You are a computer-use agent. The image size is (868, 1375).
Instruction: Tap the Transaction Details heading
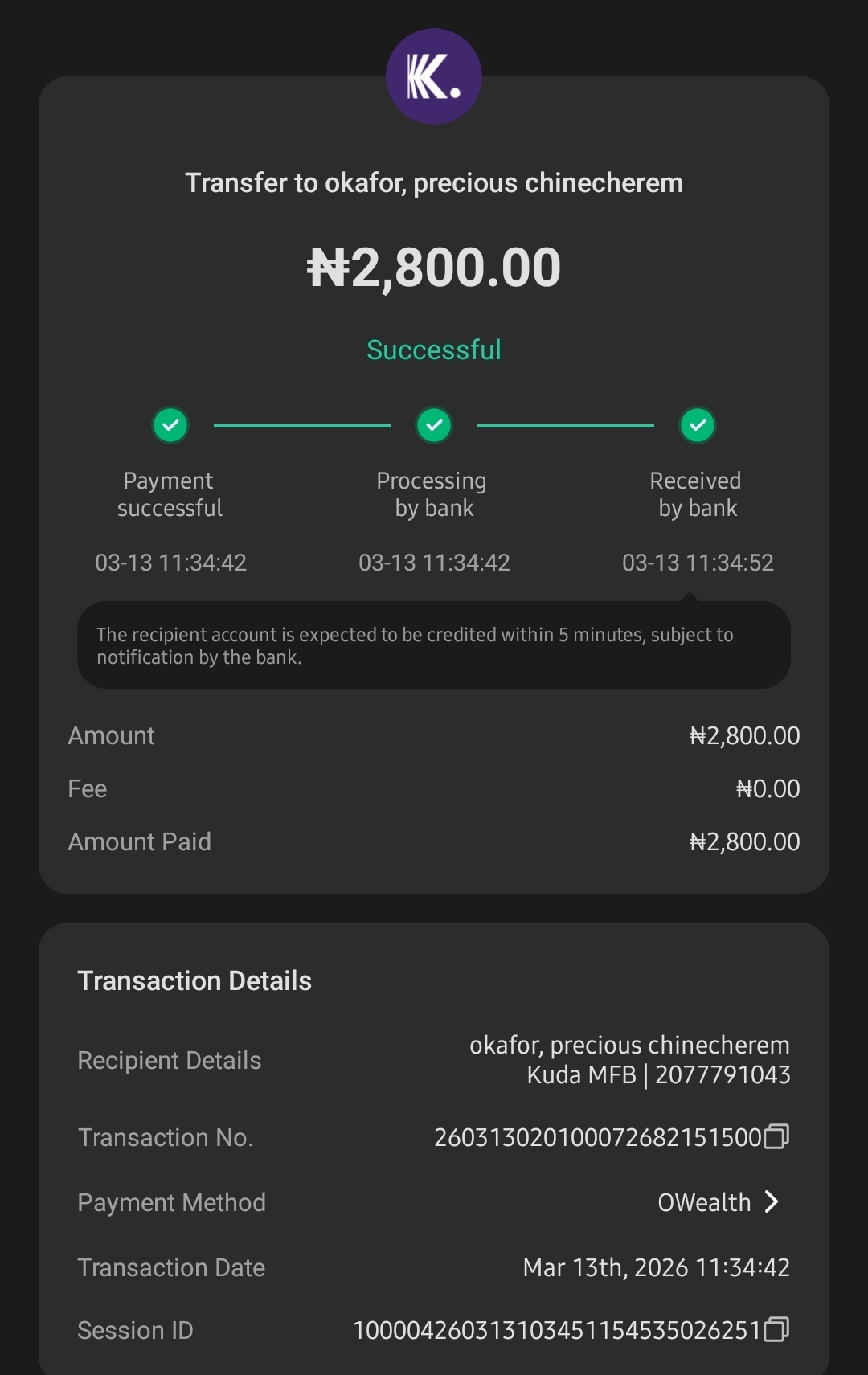(x=194, y=980)
